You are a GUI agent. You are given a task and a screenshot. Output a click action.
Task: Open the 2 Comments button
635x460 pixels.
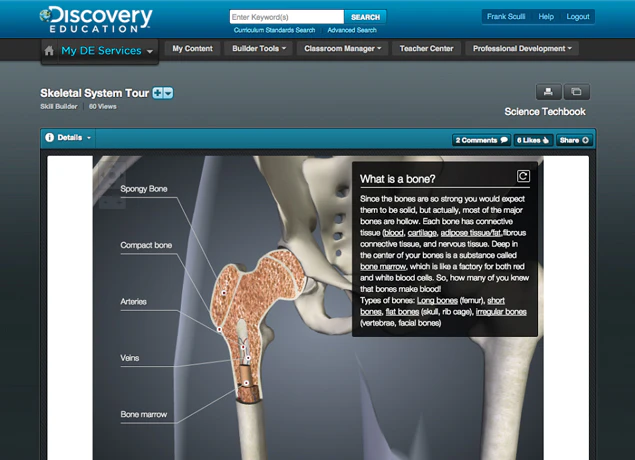tap(481, 140)
